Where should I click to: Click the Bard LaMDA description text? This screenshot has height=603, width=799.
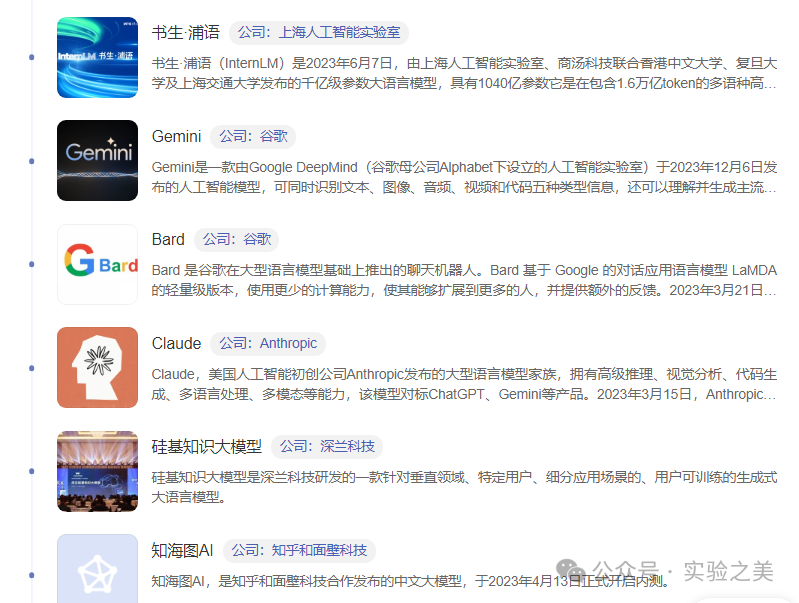click(x=464, y=280)
